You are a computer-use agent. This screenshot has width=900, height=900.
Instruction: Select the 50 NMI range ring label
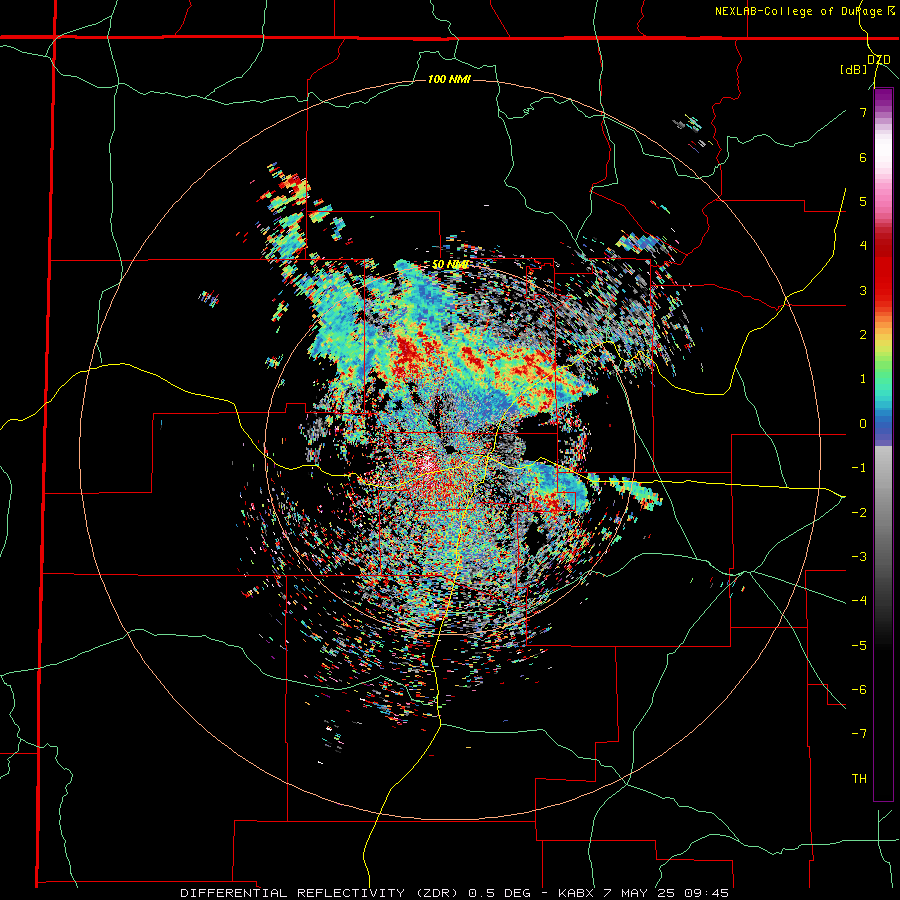[x=450, y=265]
